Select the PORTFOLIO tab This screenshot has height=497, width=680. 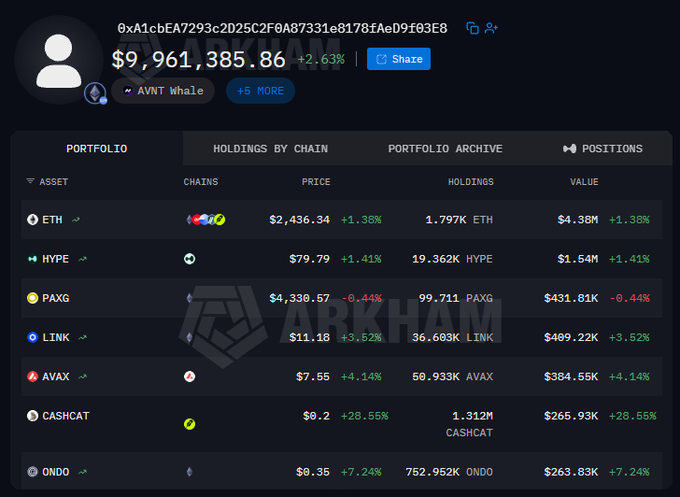[97, 149]
